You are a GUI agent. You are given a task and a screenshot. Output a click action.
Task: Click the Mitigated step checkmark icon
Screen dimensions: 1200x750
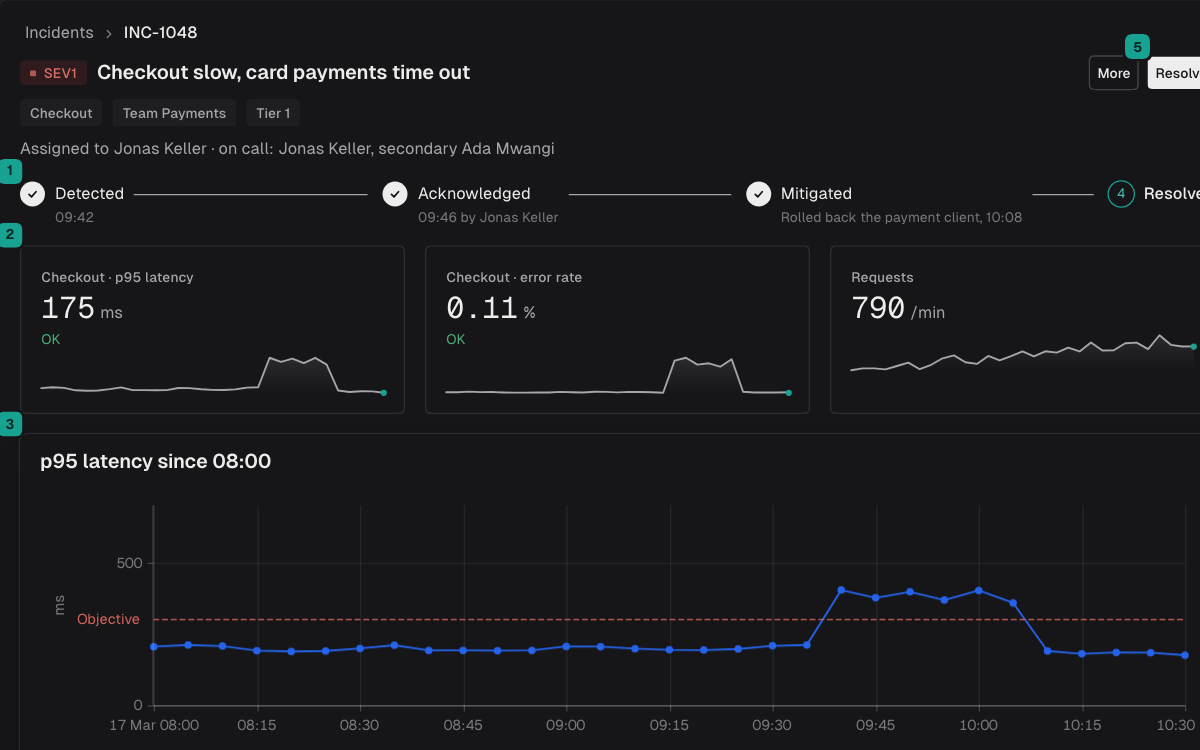tap(759, 194)
